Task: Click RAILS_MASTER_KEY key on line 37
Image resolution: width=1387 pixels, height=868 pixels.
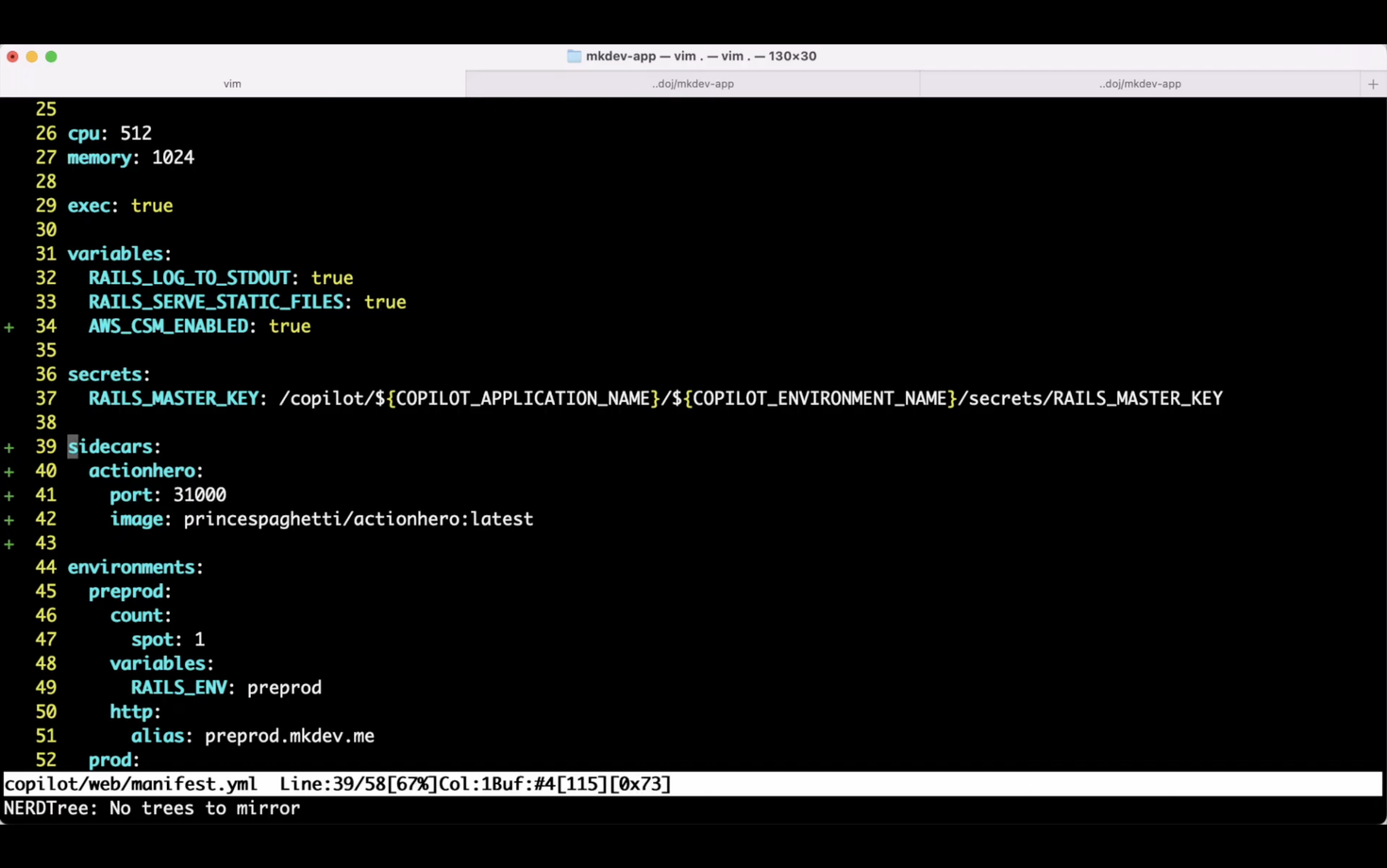Action: coord(174,398)
